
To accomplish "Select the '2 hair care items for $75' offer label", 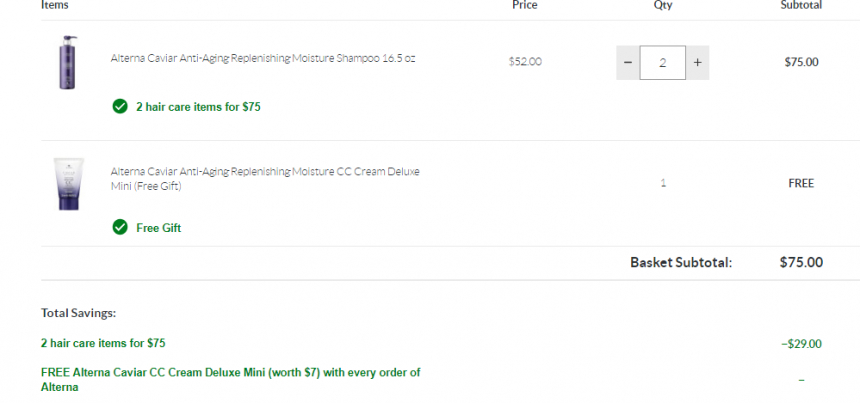I will point(198,107).
